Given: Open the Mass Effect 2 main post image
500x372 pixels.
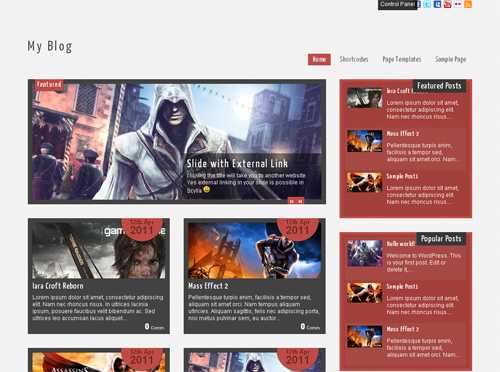Looking at the screenshot, I should 255,251.
